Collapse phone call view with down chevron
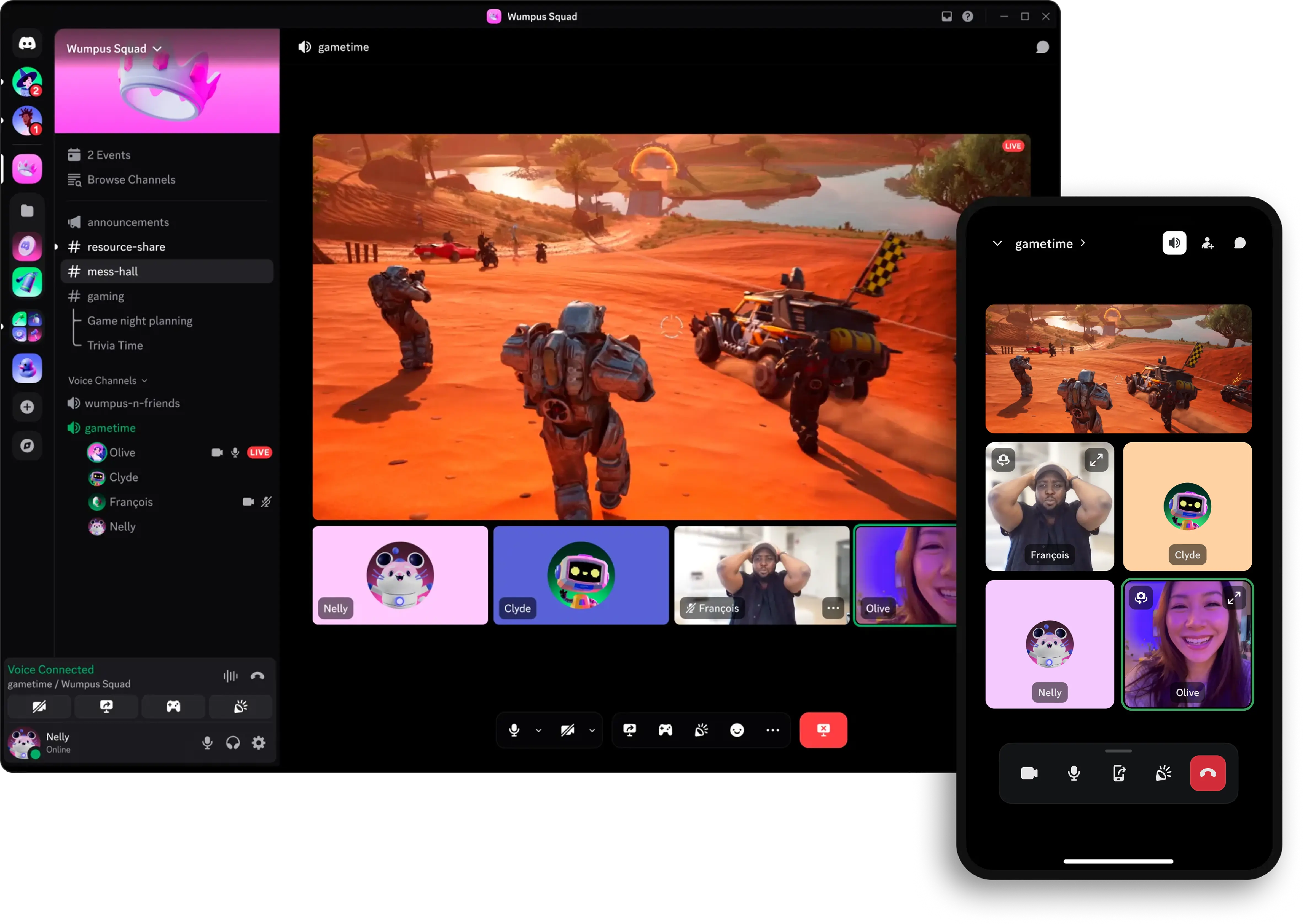1304x924 pixels. click(997, 243)
